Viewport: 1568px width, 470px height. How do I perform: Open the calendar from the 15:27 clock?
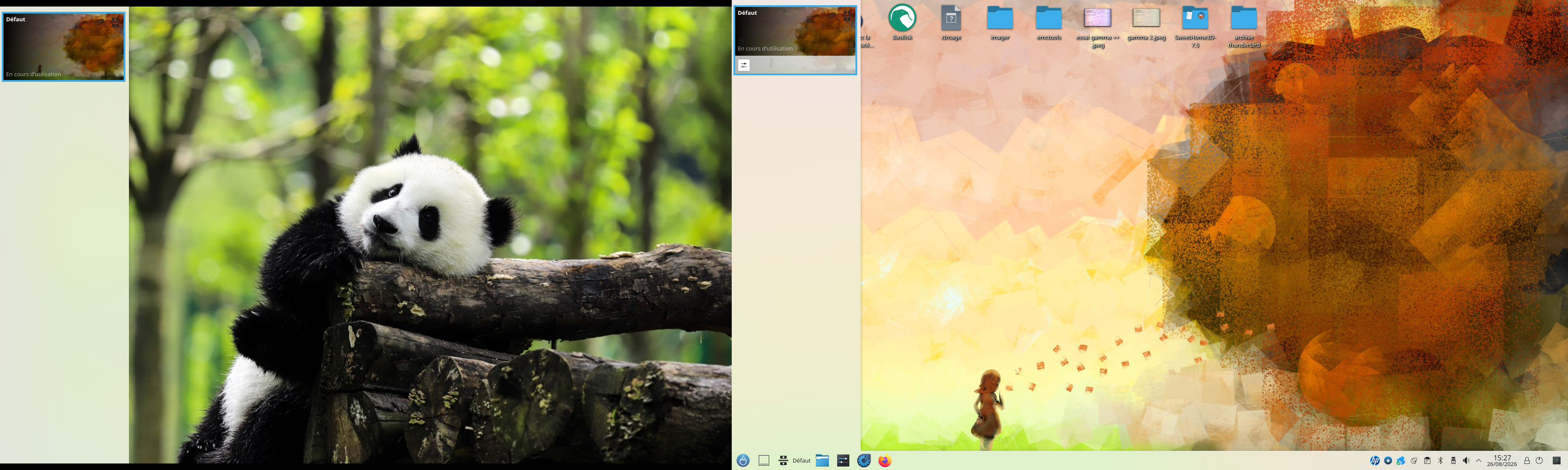[x=1502, y=460]
